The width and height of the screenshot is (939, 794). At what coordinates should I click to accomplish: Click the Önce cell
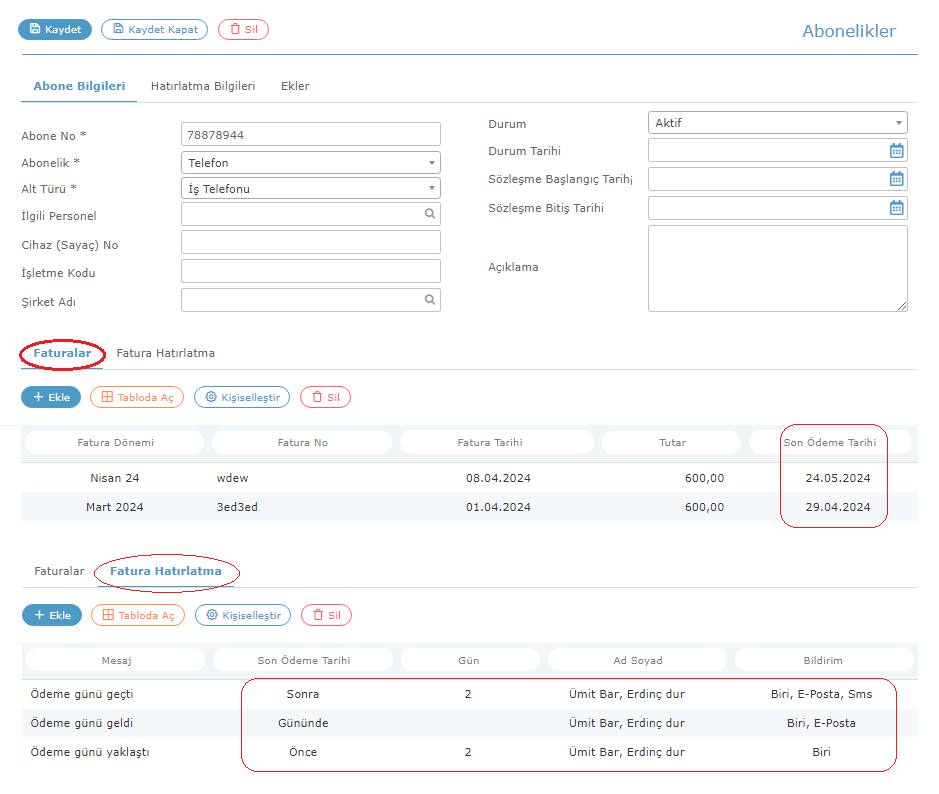(303, 752)
